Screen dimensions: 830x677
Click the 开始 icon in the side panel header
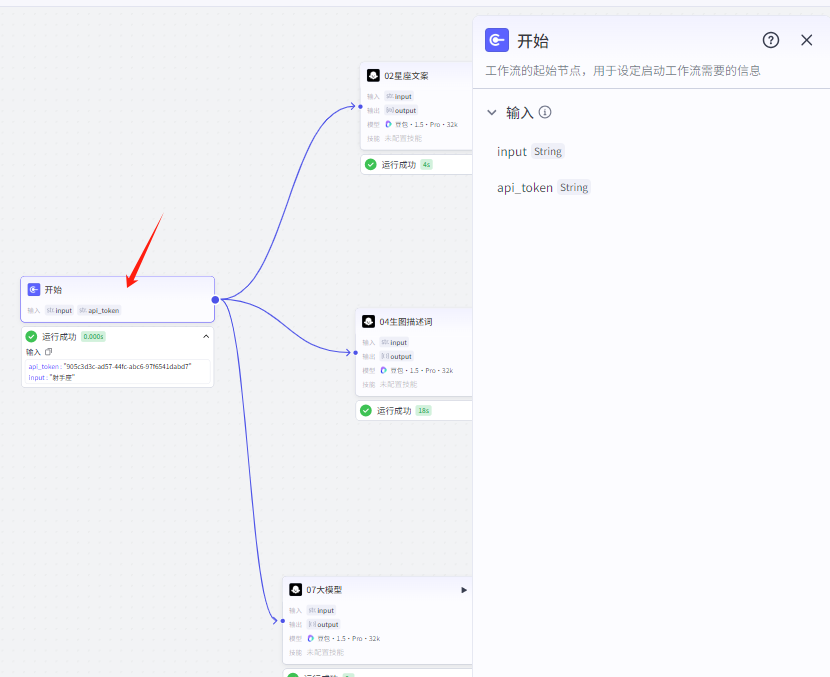point(497,40)
